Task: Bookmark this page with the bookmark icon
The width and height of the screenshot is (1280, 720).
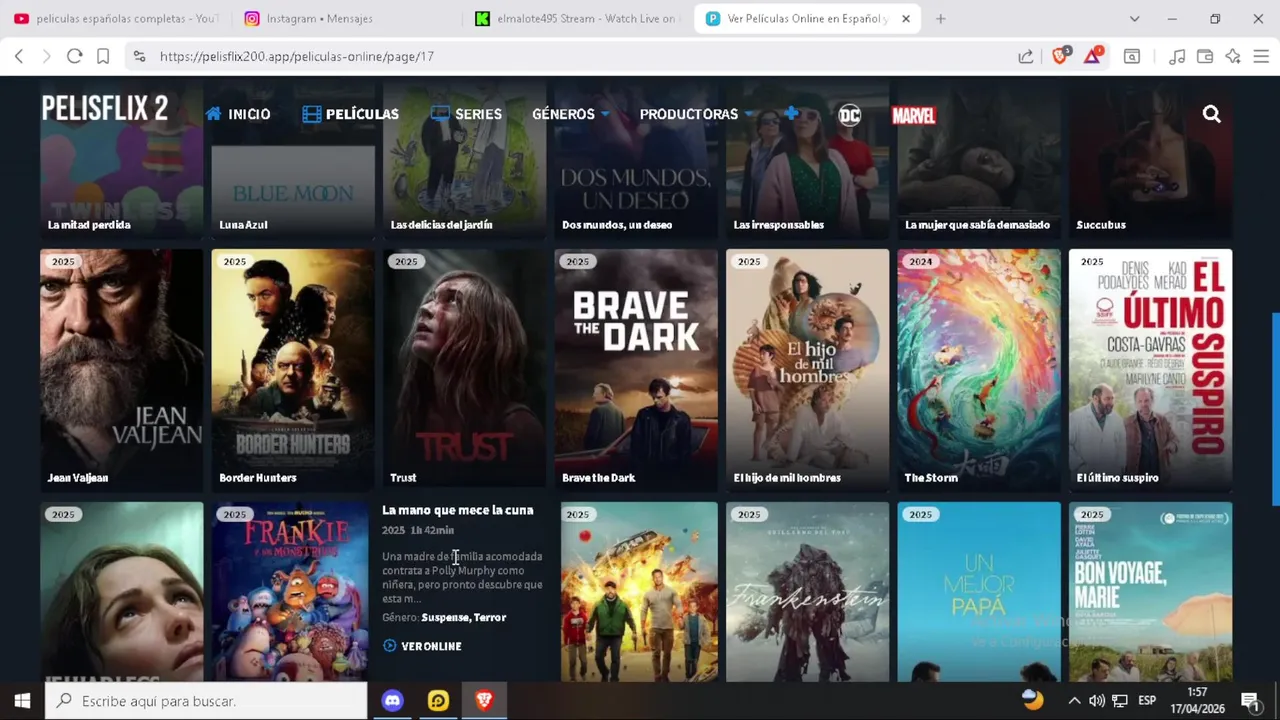Action: click(x=102, y=57)
